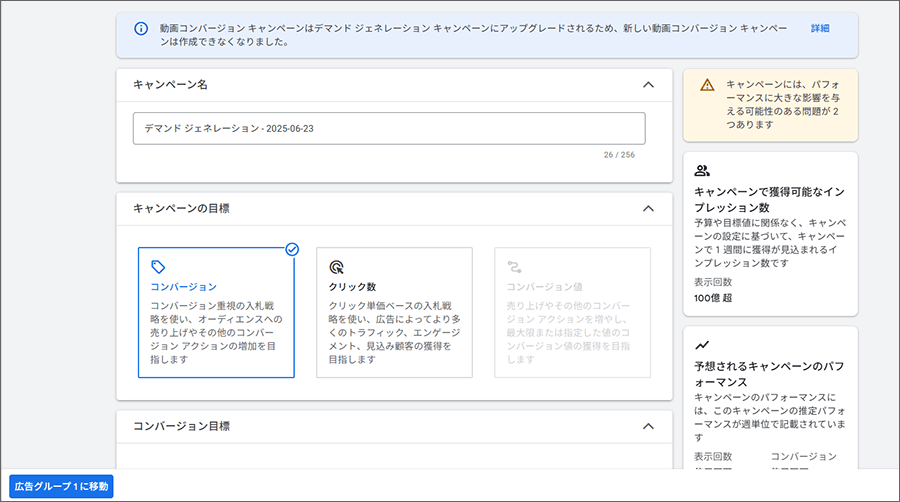900x502 pixels.
Task: Click the キャンペーン名 section header
Action: [x=394, y=85]
